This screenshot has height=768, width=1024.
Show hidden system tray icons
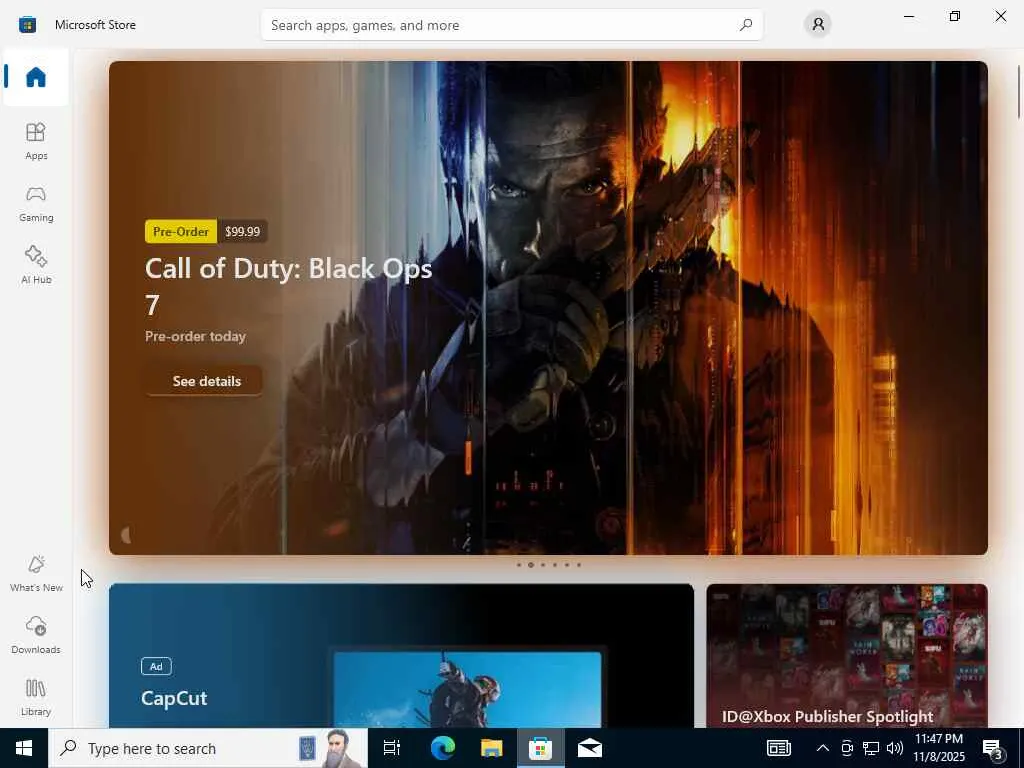tap(823, 748)
